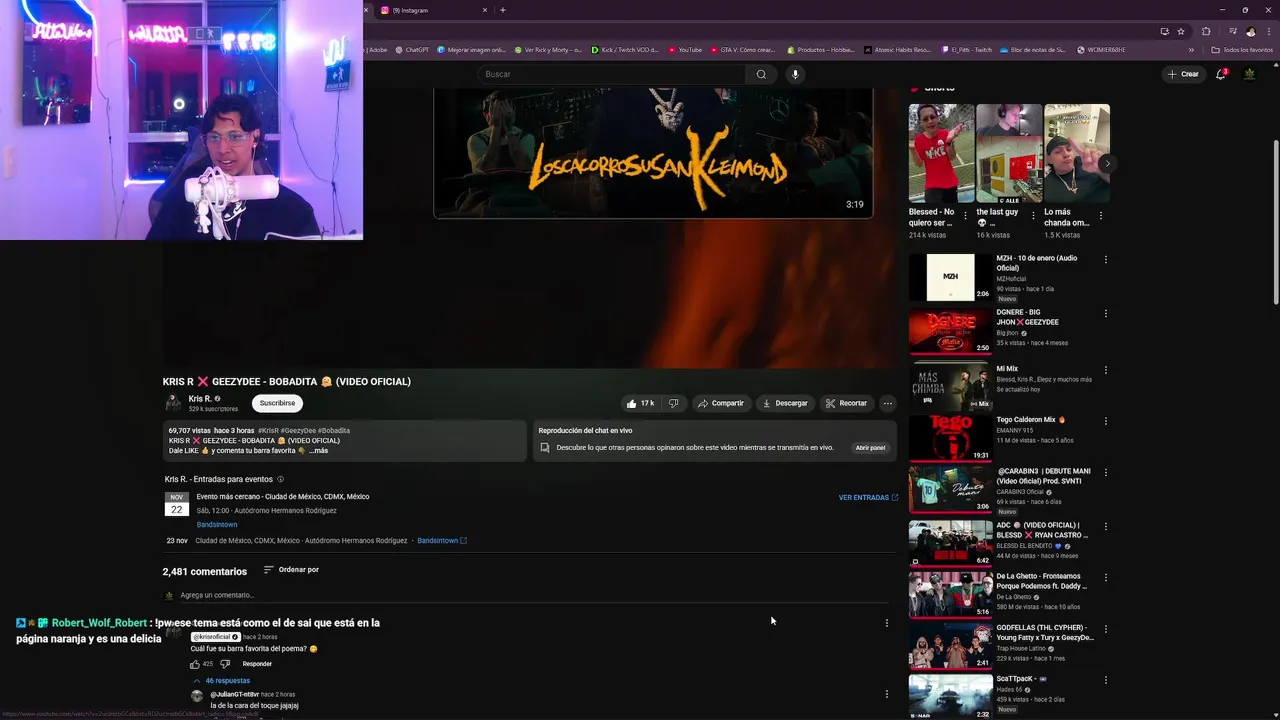Screen dimensions: 1280x720
Task: Open options for Blessd short
Action: coord(965,215)
